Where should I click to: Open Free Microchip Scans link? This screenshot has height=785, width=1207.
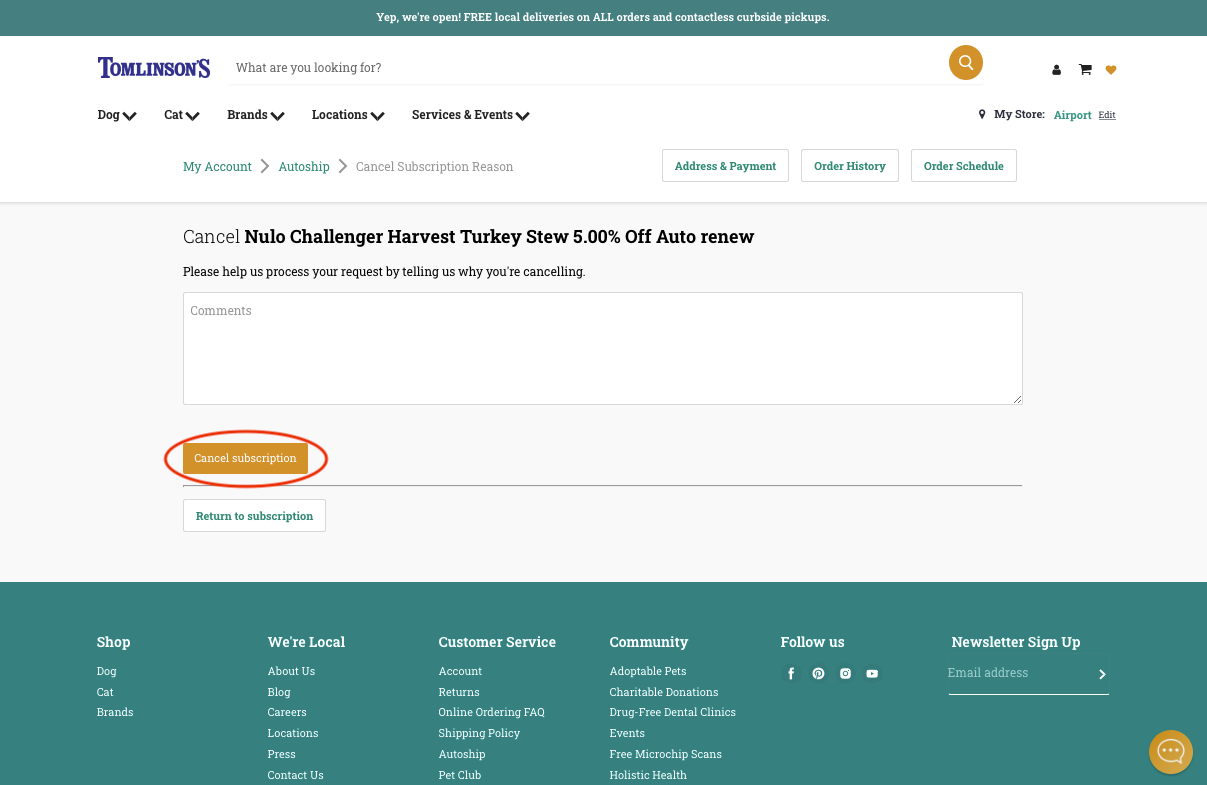(x=665, y=754)
